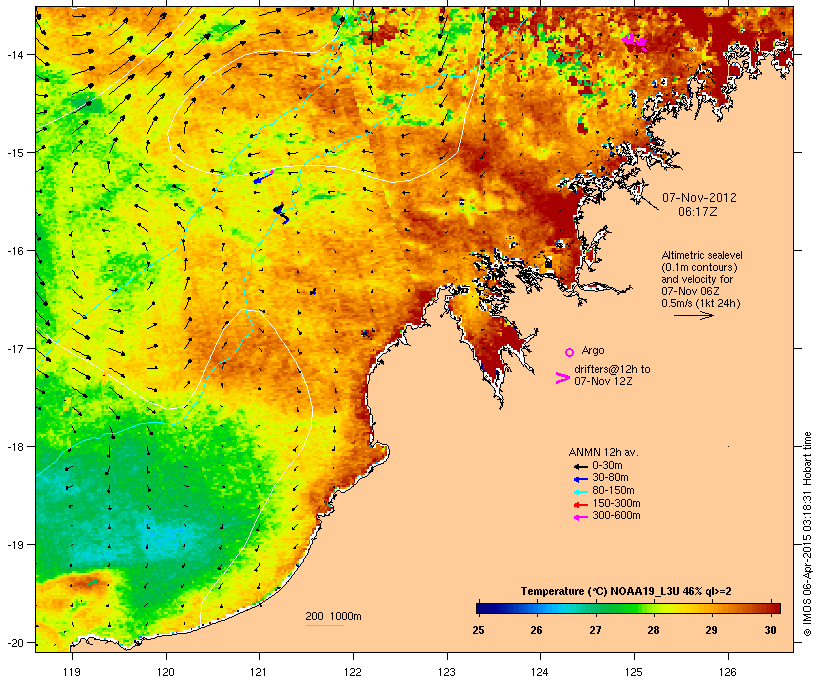Screen dimensions: 820x680
Task: Click the blue 30-80m legend arrow
Action: pyautogui.click(x=581, y=479)
